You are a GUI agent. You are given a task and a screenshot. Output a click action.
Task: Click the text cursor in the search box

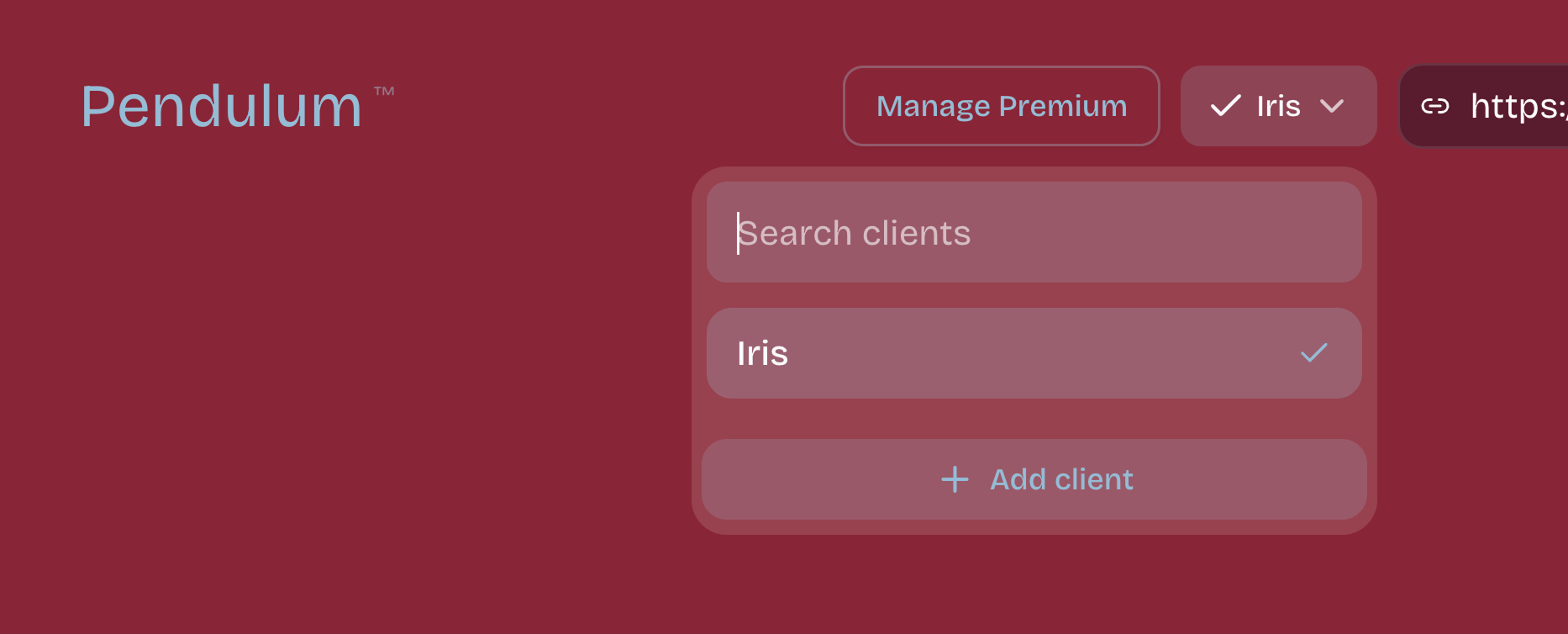pyautogui.click(x=738, y=233)
